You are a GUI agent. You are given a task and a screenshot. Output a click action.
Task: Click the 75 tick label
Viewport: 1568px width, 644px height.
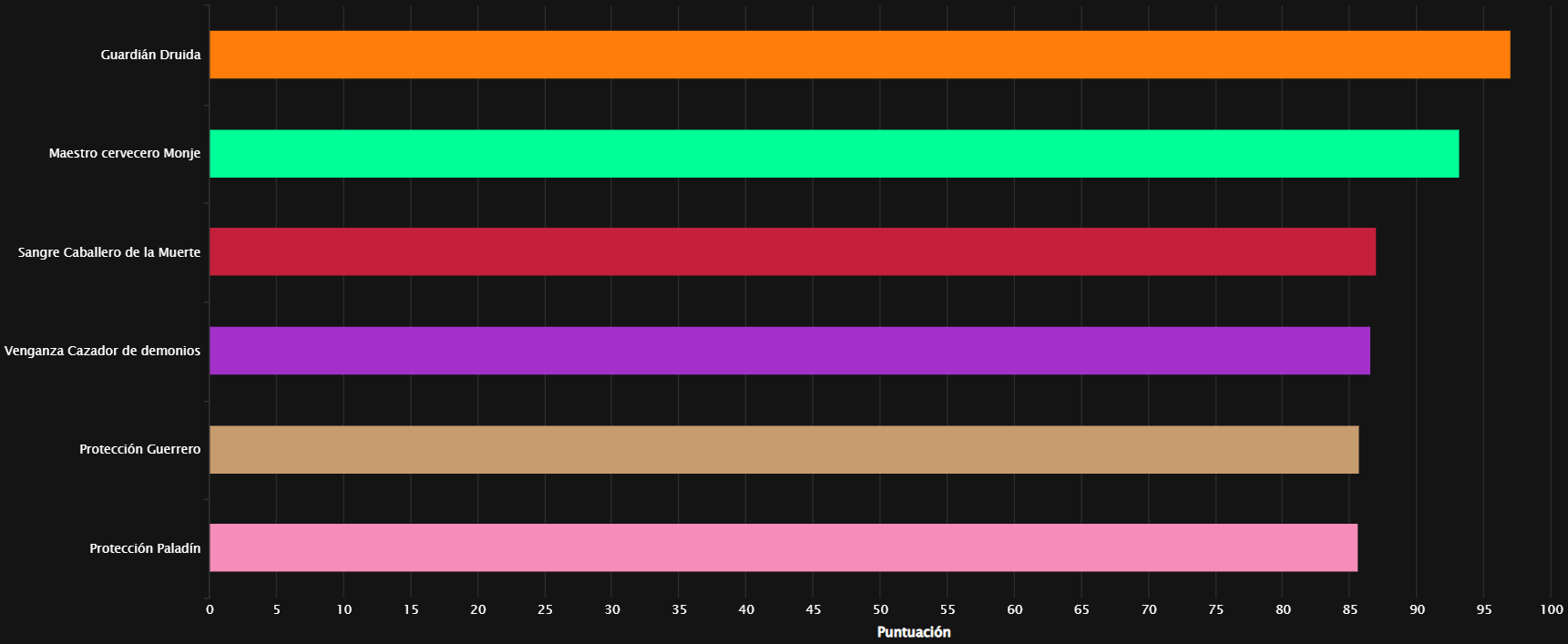point(1216,609)
